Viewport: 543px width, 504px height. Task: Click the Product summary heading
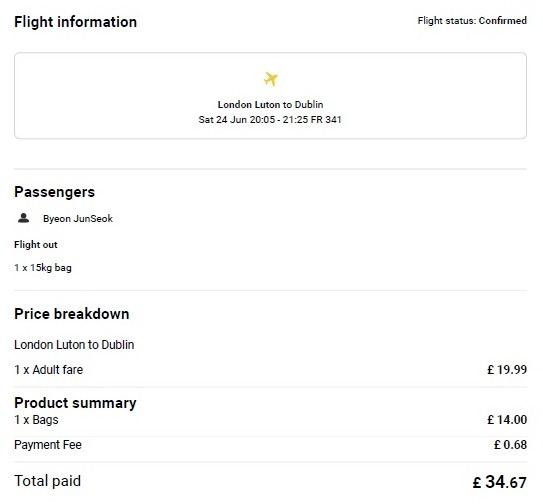click(x=75, y=403)
